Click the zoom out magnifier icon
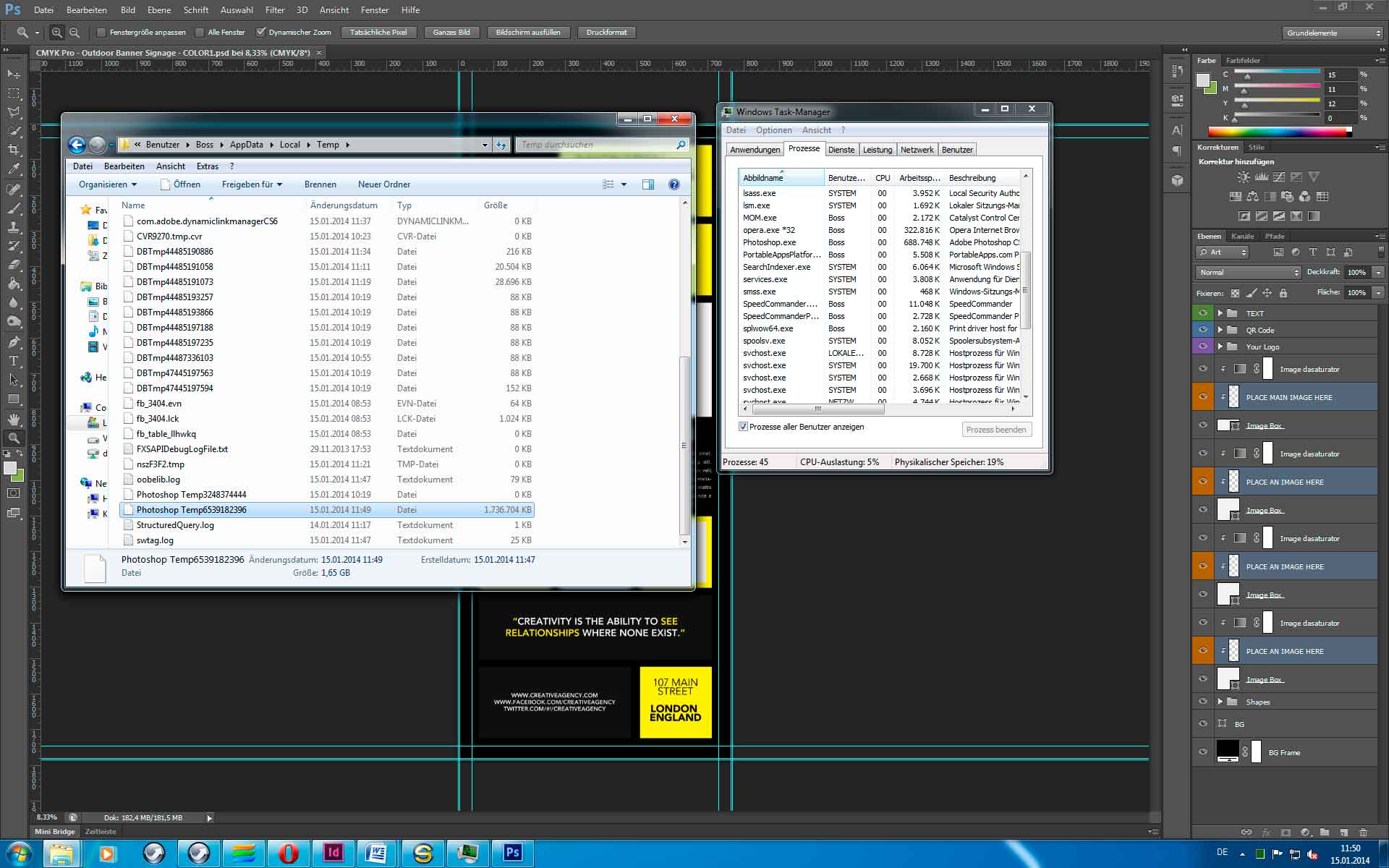Image resolution: width=1389 pixels, height=868 pixels. pos(75,33)
